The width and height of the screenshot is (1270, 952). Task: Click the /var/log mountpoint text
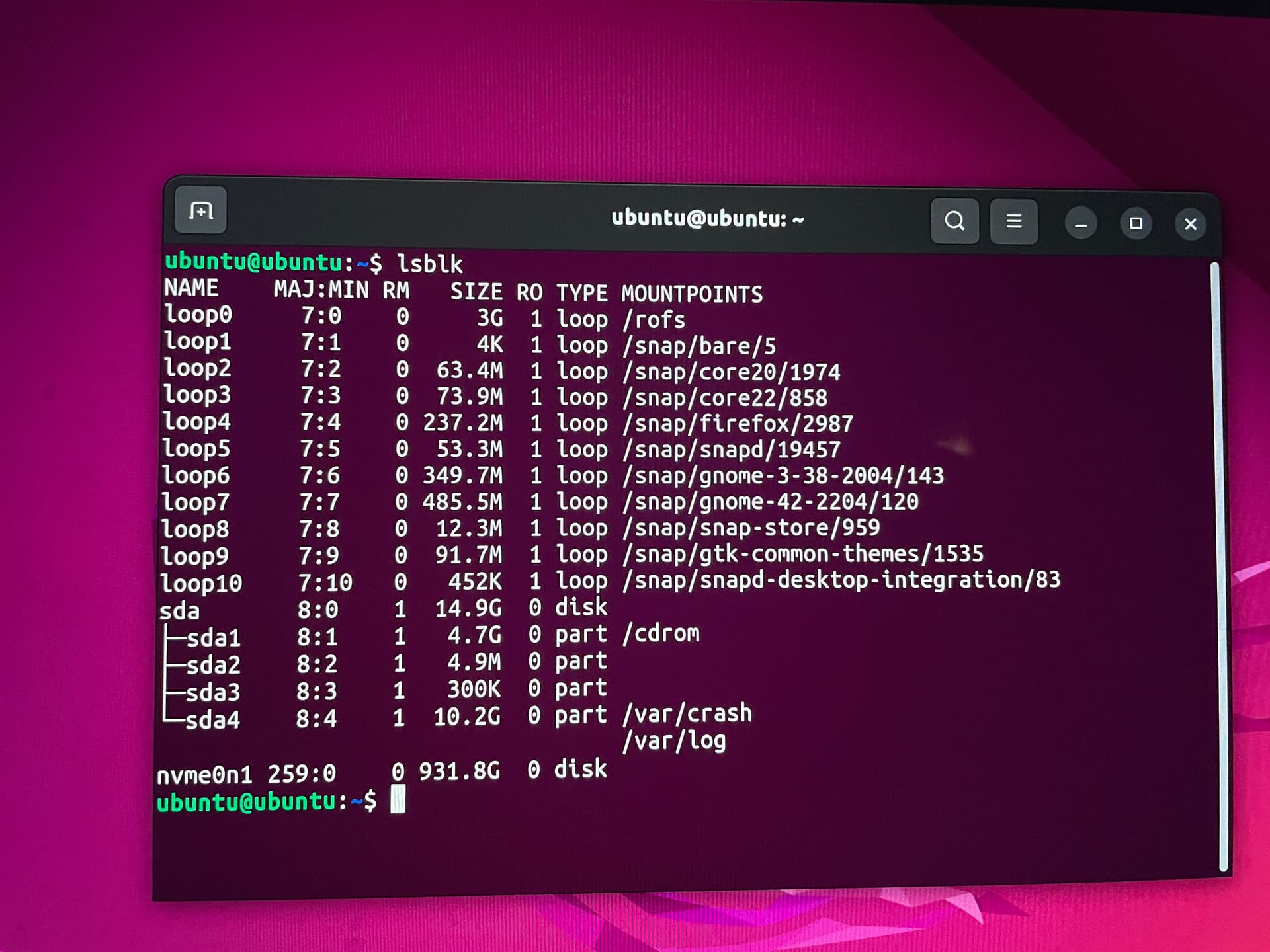click(673, 740)
